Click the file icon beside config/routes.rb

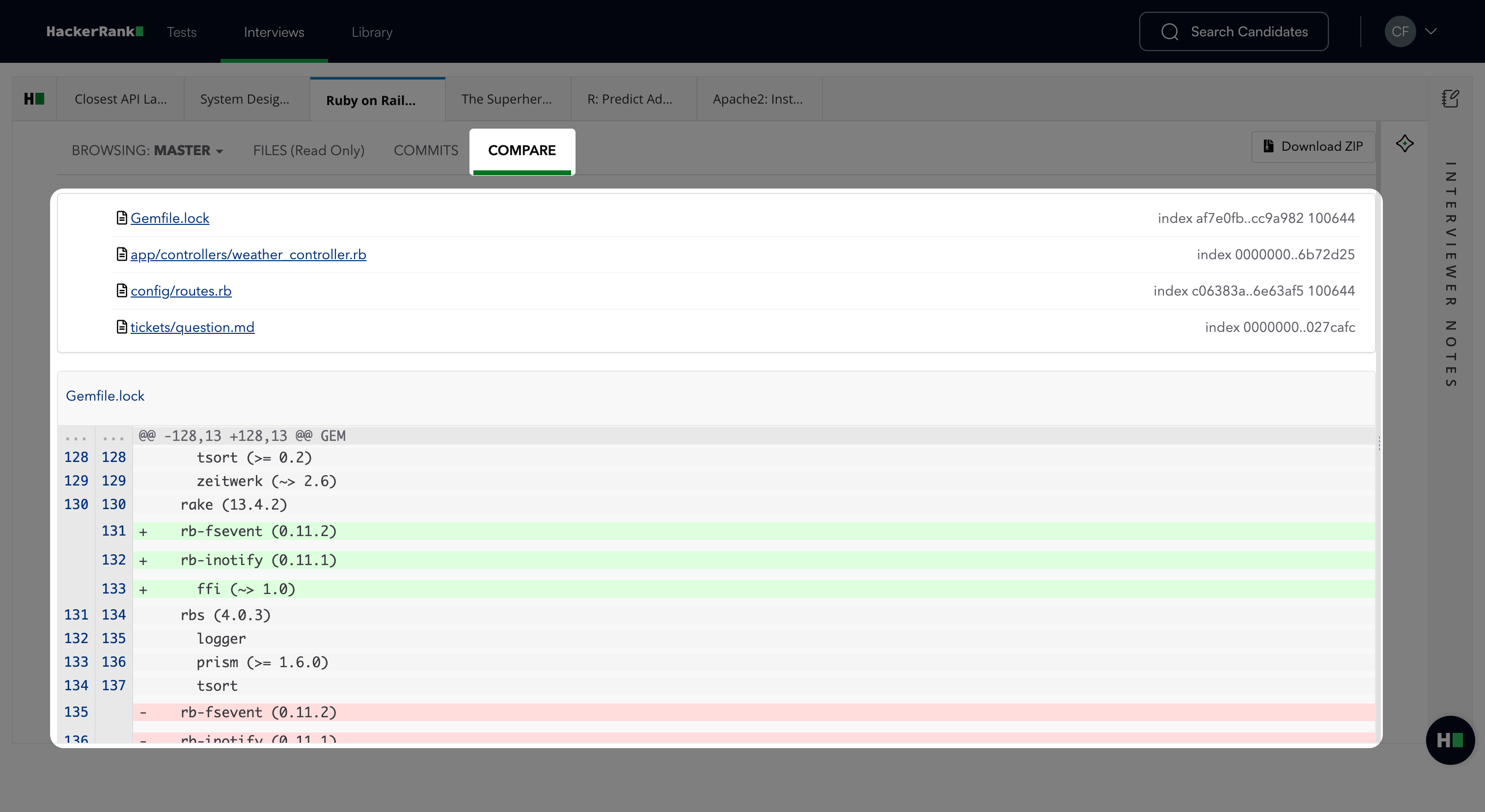(x=122, y=291)
